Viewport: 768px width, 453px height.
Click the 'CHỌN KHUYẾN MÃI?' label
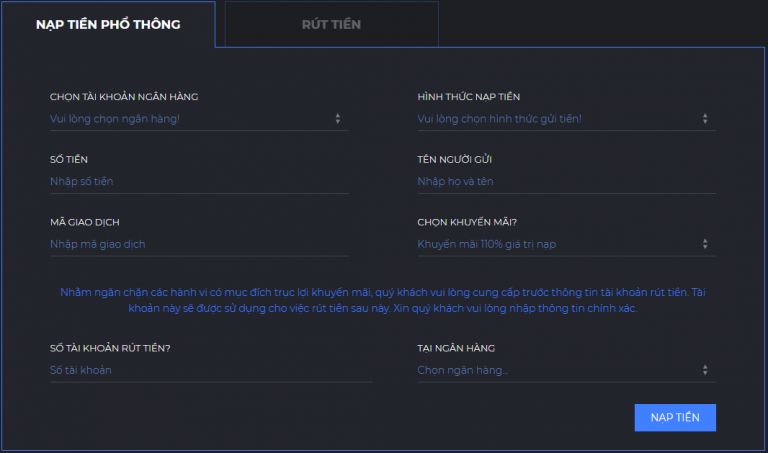point(468,221)
